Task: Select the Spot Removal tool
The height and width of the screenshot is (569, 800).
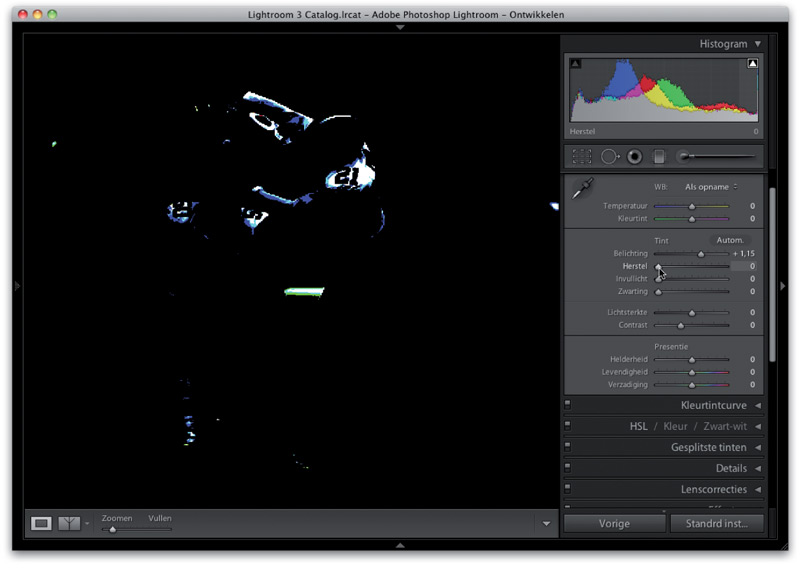Action: tap(610, 157)
